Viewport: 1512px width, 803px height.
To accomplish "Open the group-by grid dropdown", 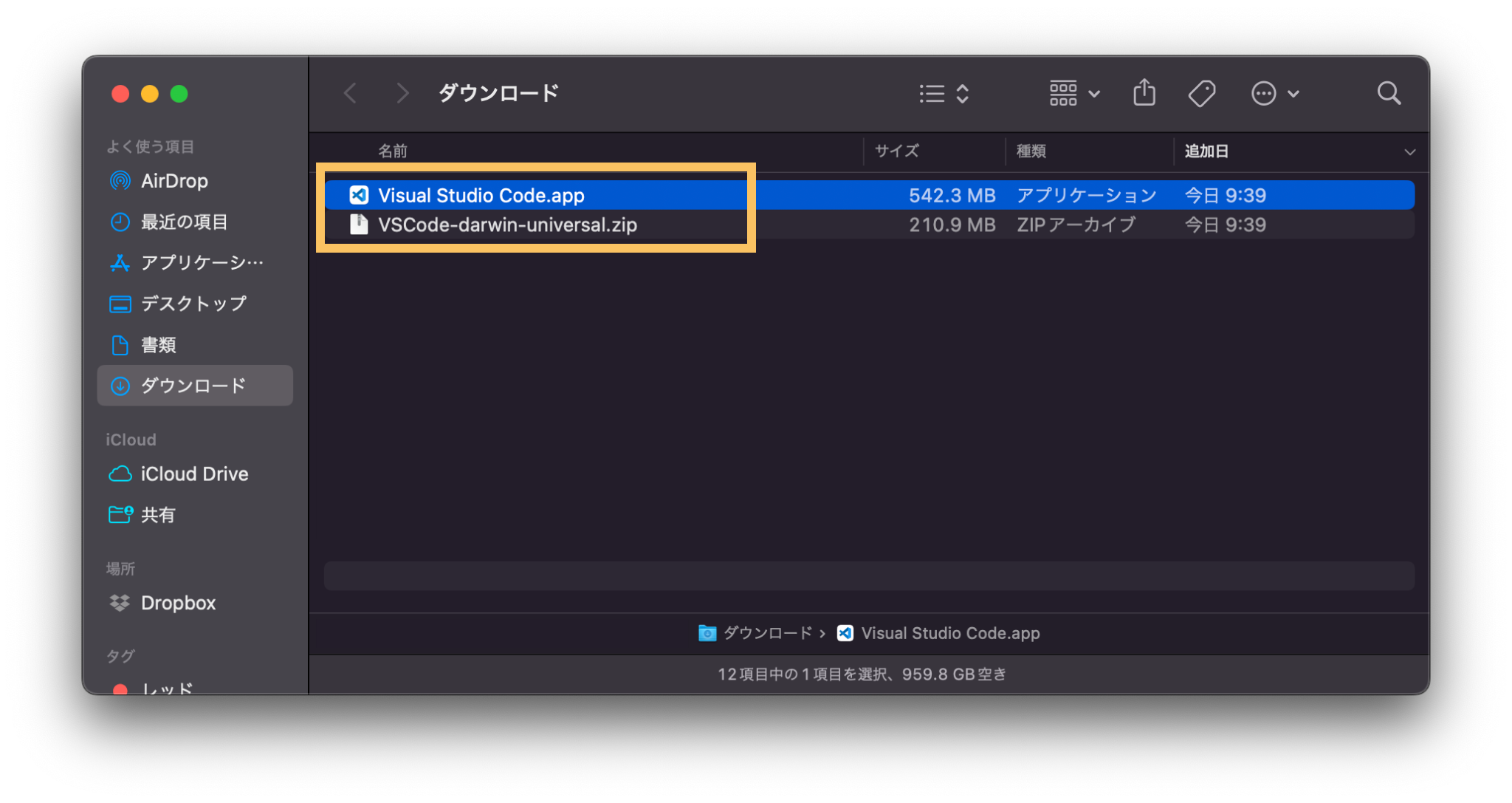I will (x=1074, y=94).
